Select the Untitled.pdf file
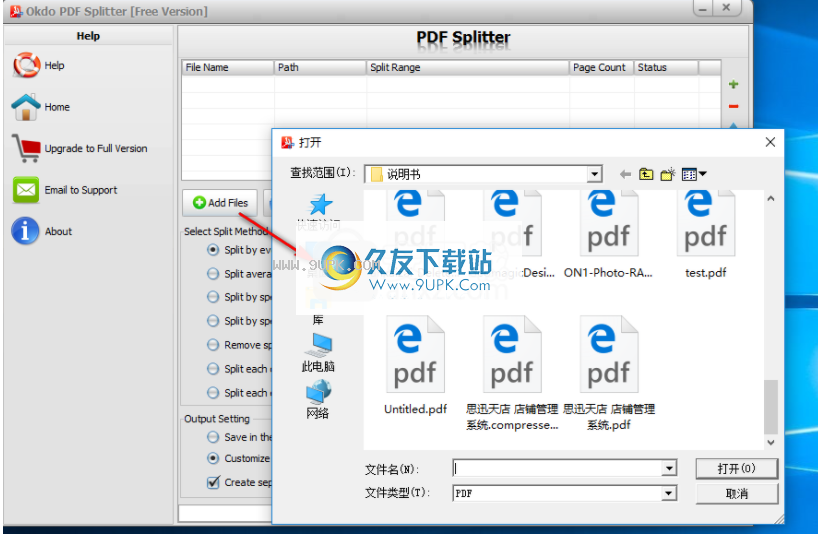The image size is (818, 536). pos(415,365)
